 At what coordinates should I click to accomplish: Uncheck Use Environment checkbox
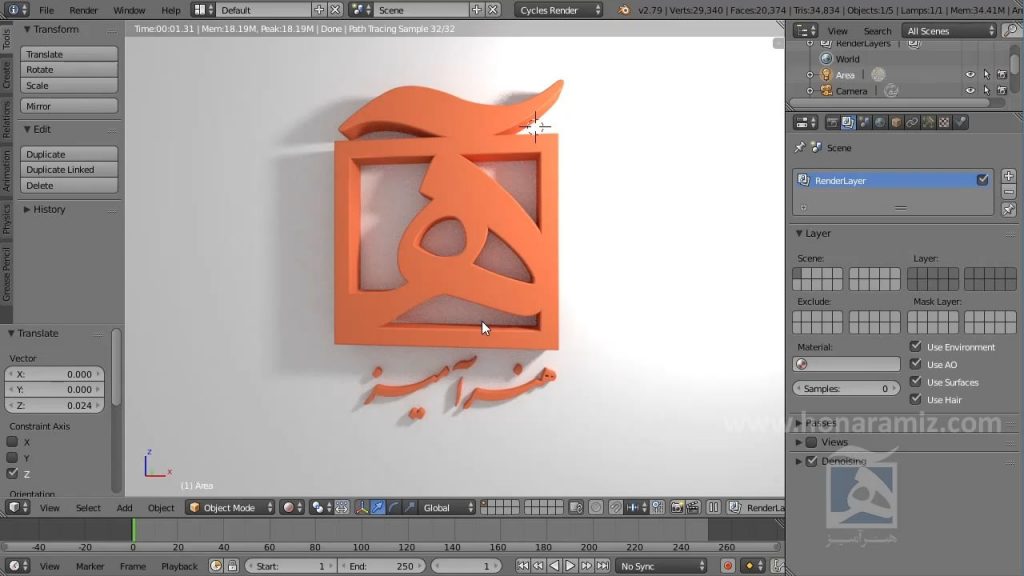click(916, 346)
